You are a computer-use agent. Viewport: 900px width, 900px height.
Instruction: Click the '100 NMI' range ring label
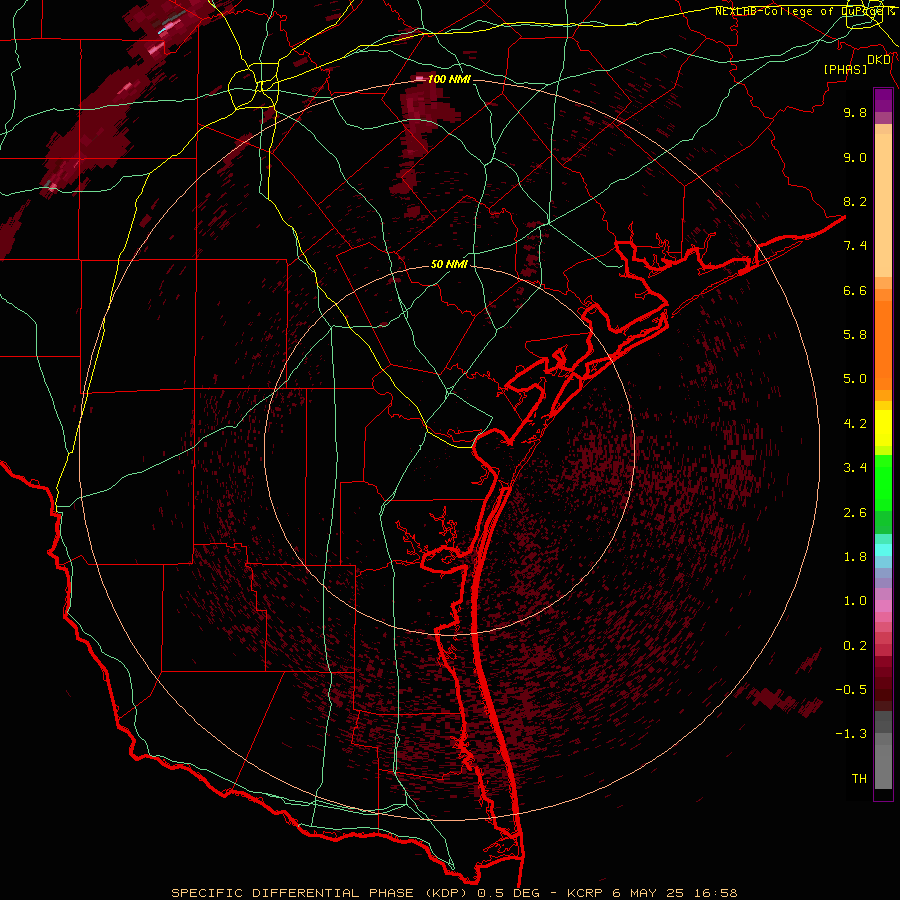tap(449, 79)
